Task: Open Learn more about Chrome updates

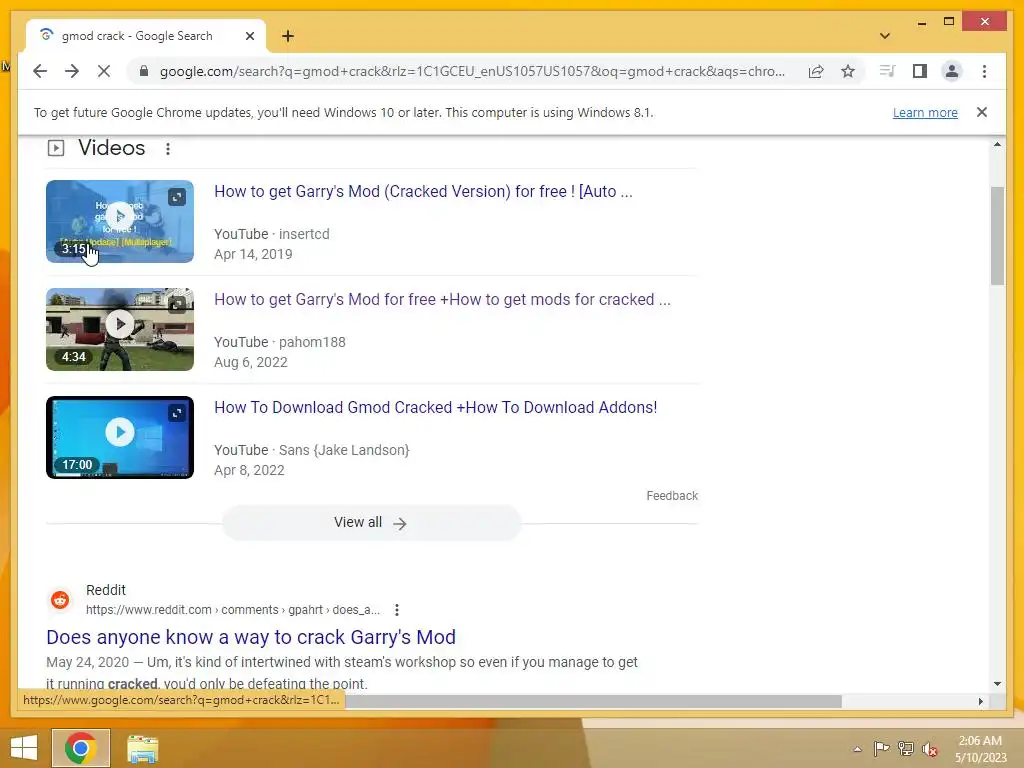Action: pyautogui.click(x=925, y=112)
